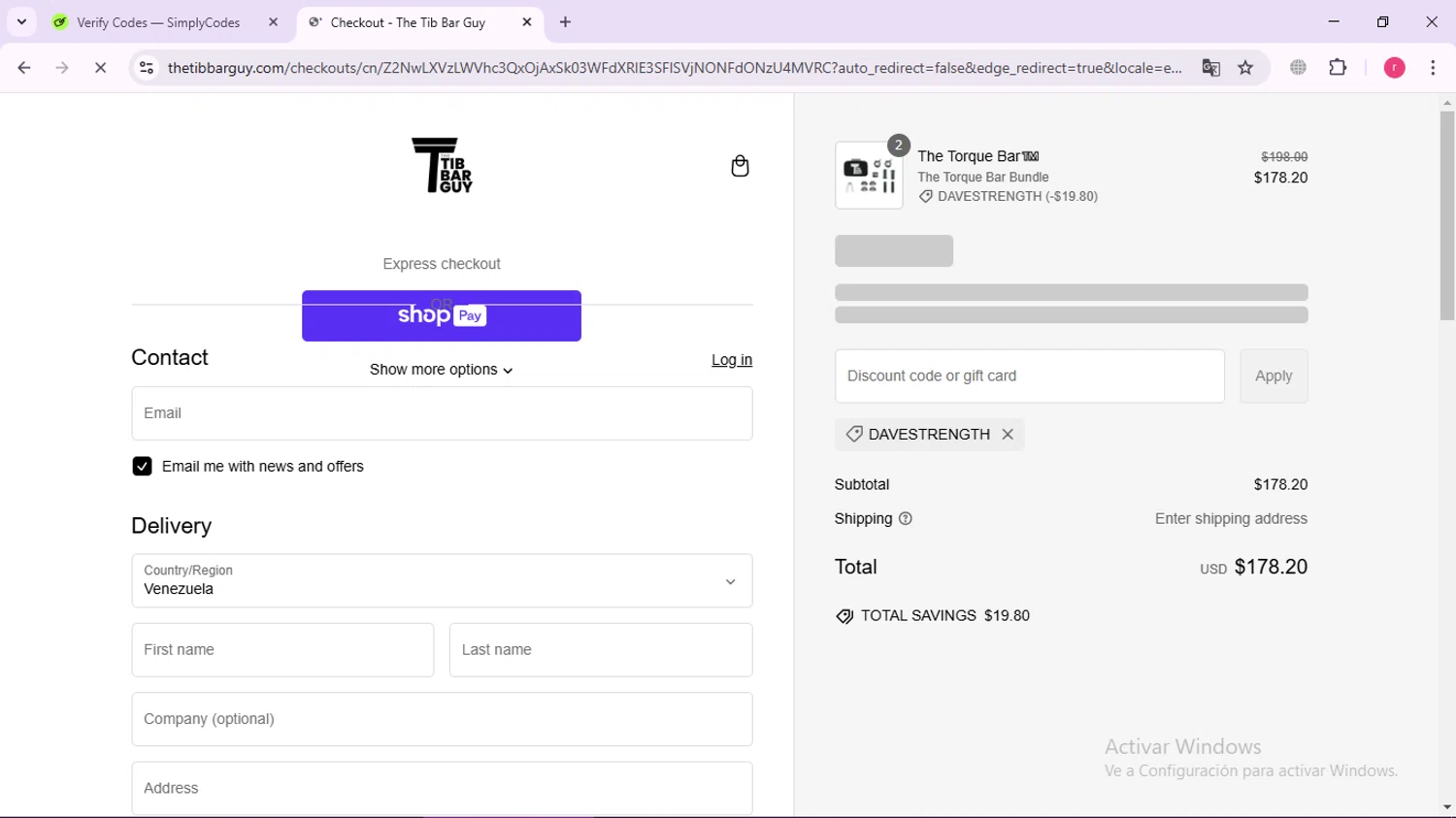Image resolution: width=1456 pixels, height=818 pixels.
Task: Click the shipping info question mark icon
Action: pyautogui.click(x=906, y=519)
